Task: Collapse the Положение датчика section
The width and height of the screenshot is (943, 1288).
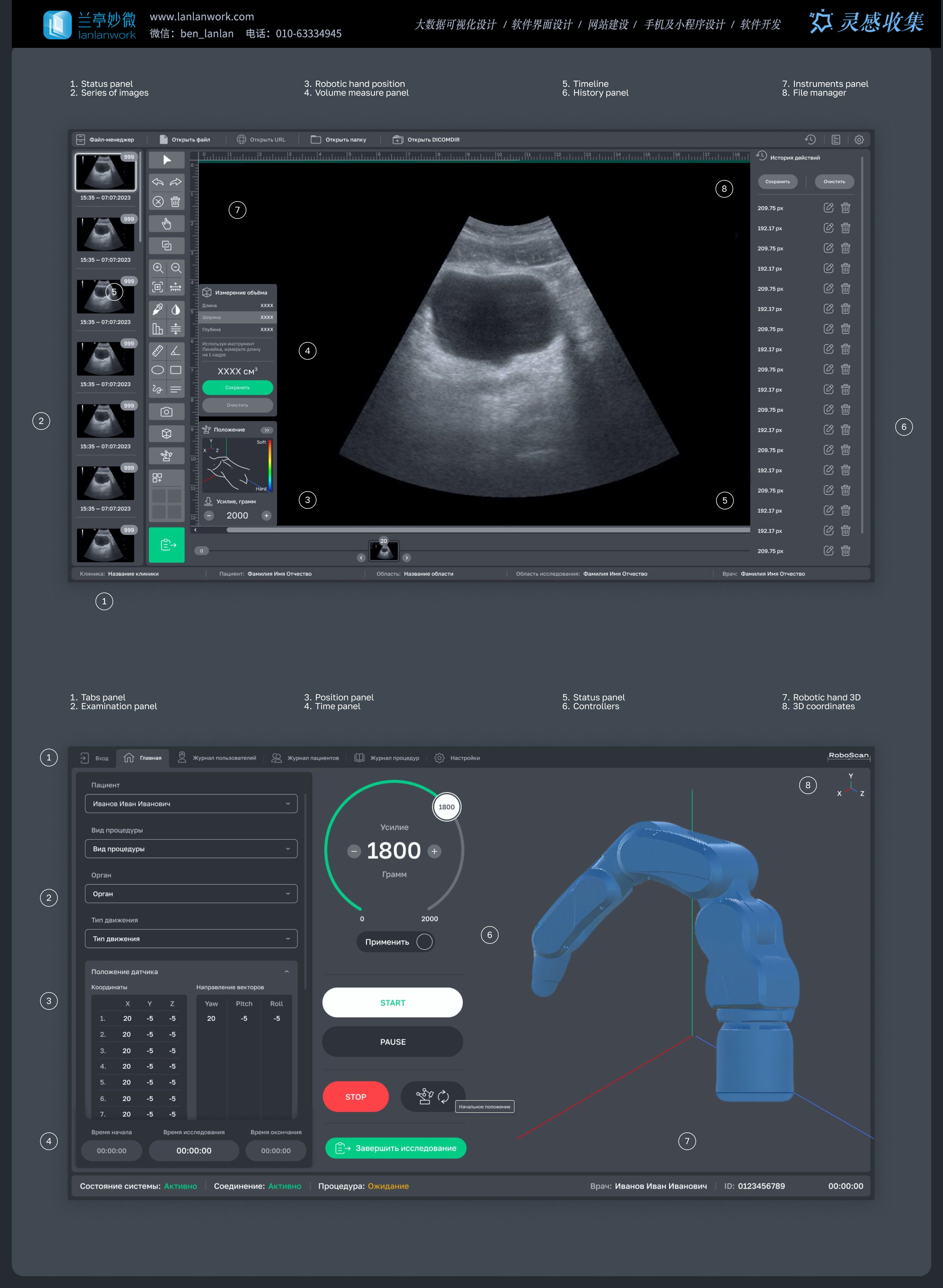Action: (x=286, y=971)
